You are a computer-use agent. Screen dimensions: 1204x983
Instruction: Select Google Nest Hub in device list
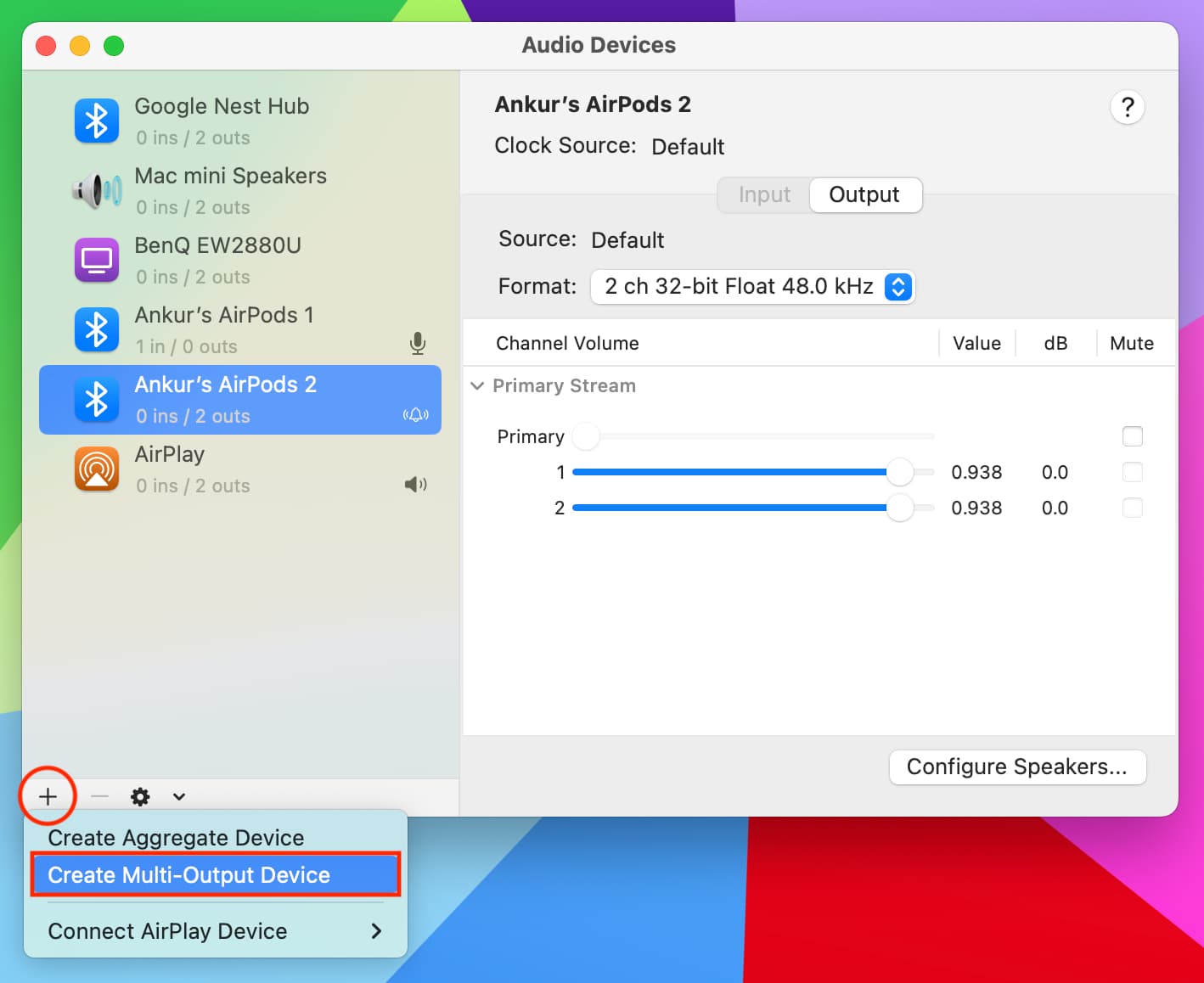point(240,121)
